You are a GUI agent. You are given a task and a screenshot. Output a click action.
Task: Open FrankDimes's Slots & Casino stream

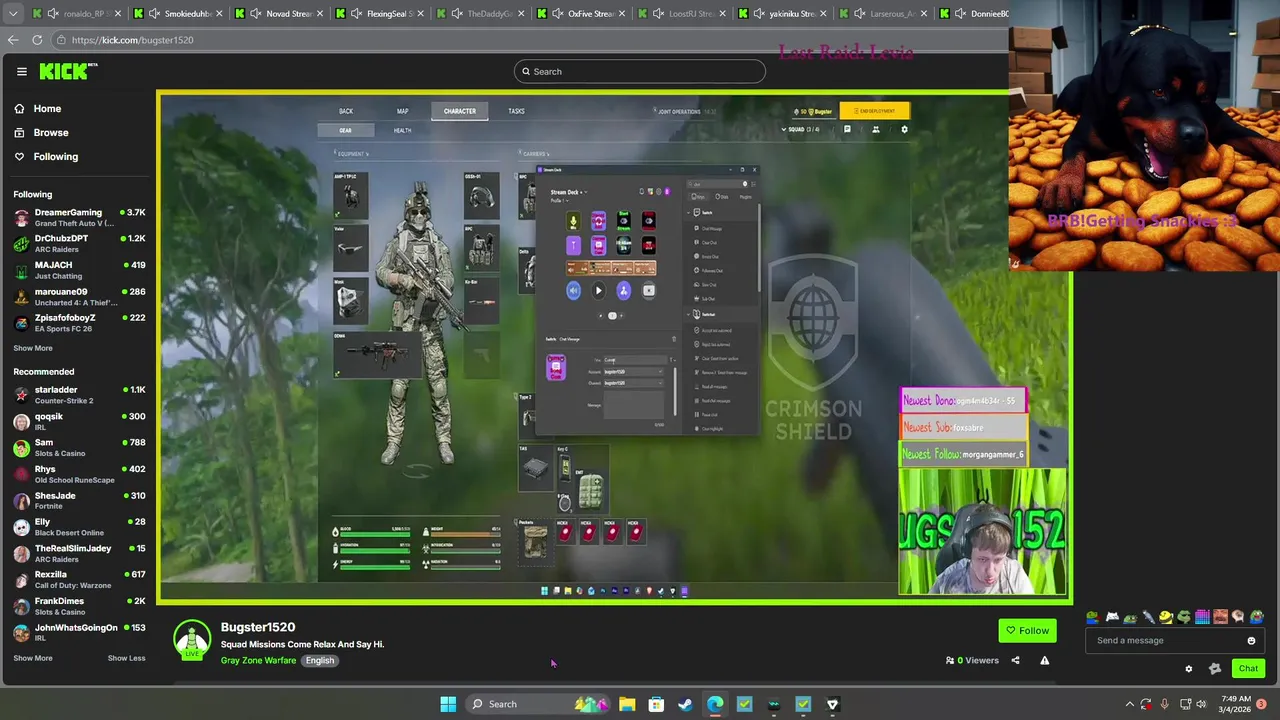[x=80, y=606]
